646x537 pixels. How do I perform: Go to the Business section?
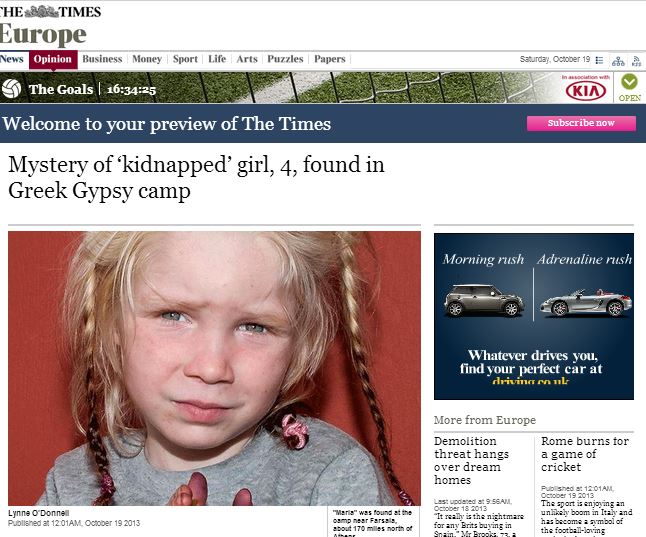102,59
